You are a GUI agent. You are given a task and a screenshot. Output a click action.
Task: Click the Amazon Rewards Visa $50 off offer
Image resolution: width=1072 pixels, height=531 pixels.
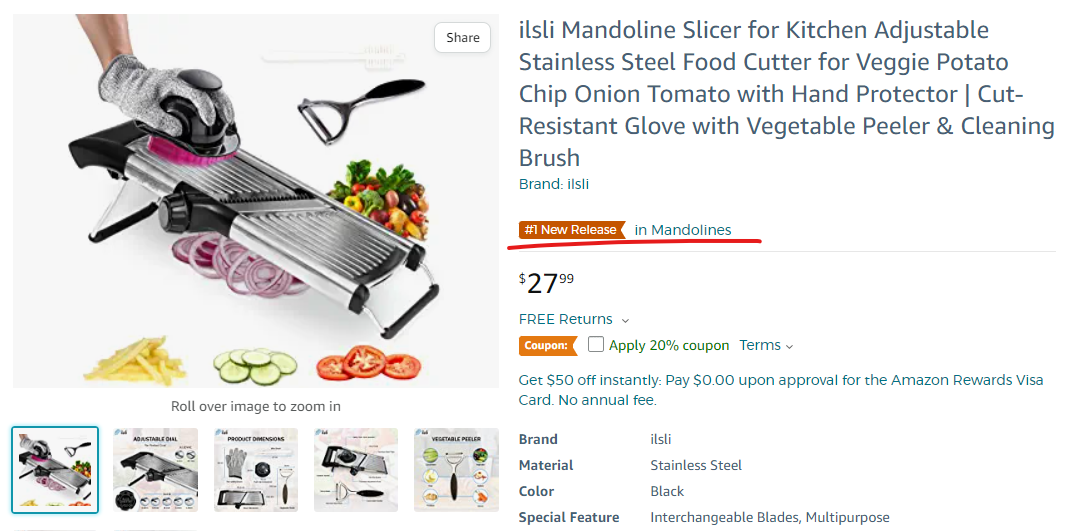point(780,390)
